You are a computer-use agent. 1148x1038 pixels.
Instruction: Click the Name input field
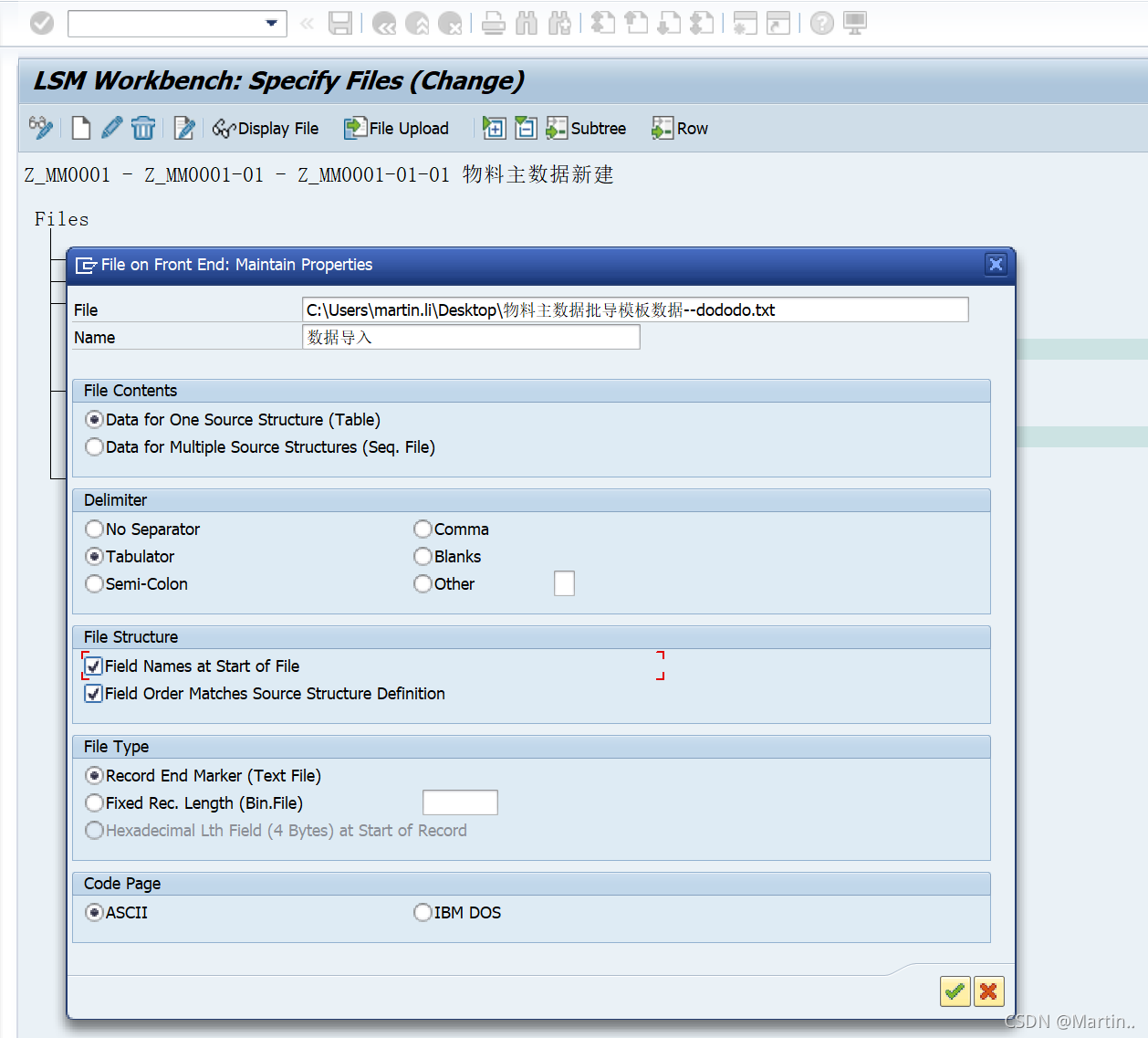[471, 337]
